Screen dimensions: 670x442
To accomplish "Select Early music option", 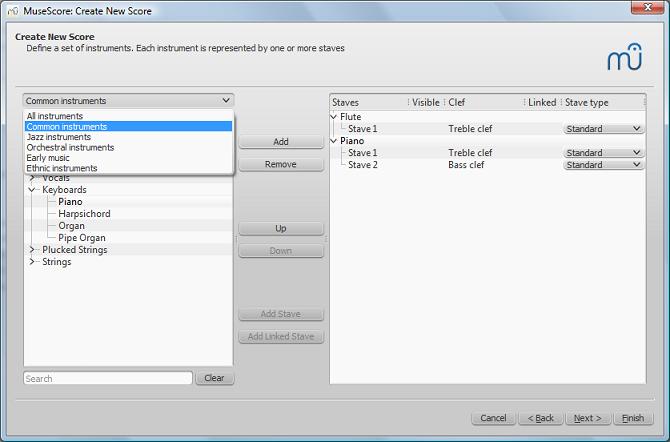I will click(128, 158).
